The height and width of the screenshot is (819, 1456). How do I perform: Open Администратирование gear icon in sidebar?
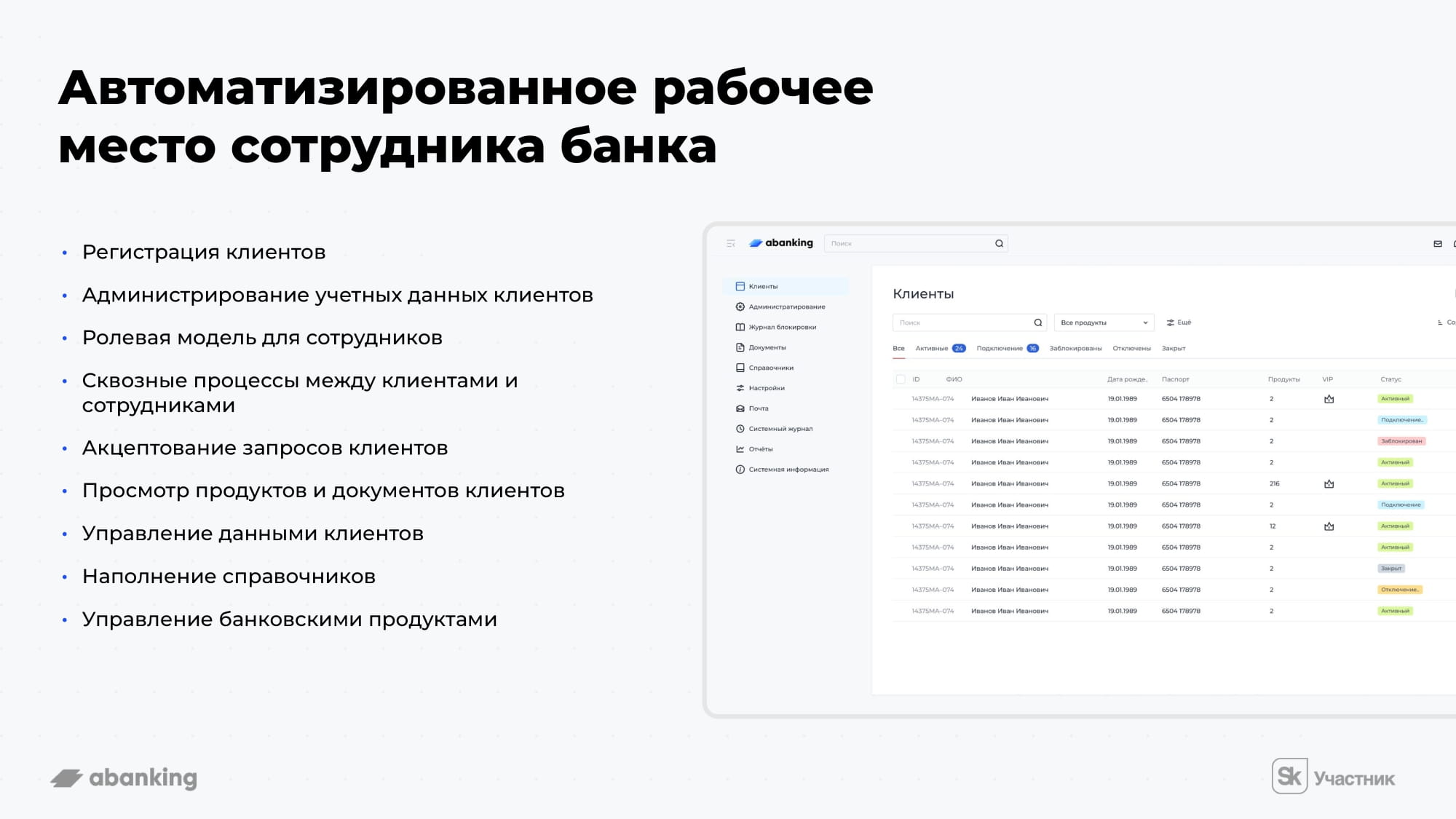pyautogui.click(x=740, y=306)
